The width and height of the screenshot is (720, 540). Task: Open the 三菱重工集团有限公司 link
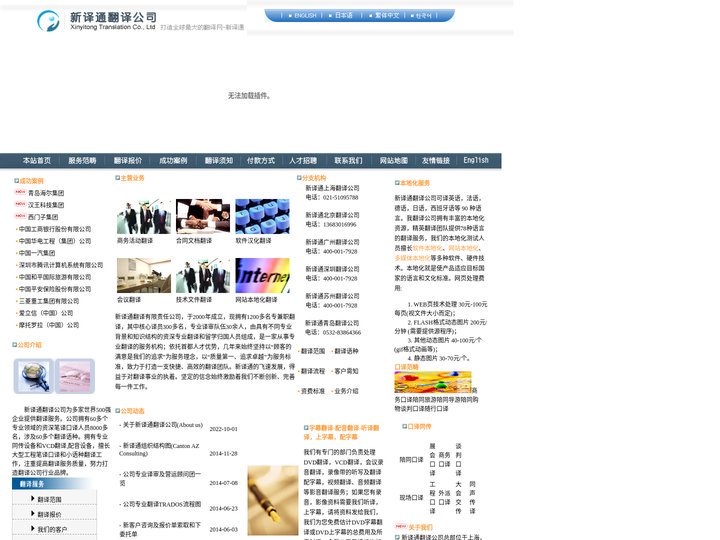click(x=49, y=301)
